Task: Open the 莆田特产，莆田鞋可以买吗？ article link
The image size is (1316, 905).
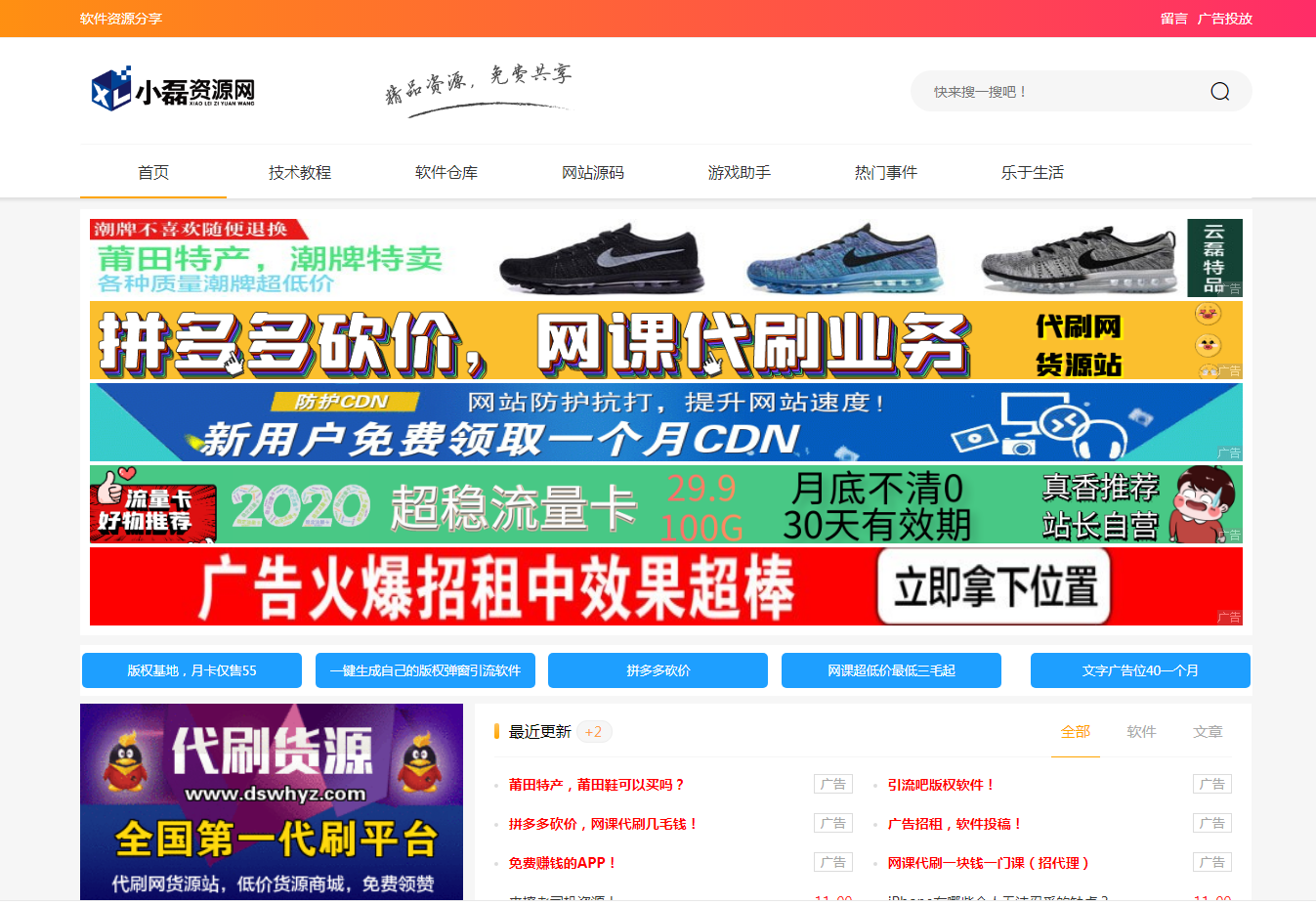Action: (597, 785)
